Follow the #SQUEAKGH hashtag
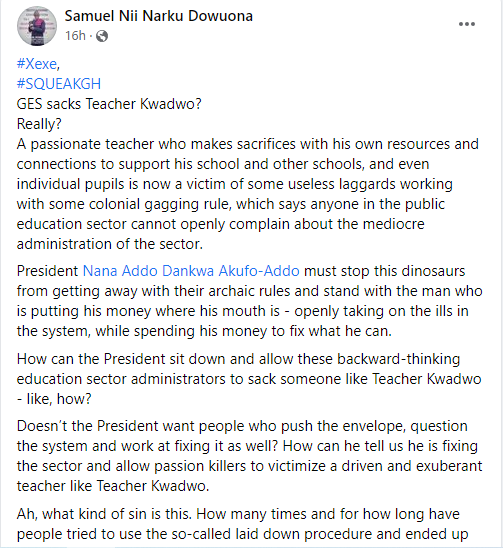503x548 pixels. (x=59, y=84)
